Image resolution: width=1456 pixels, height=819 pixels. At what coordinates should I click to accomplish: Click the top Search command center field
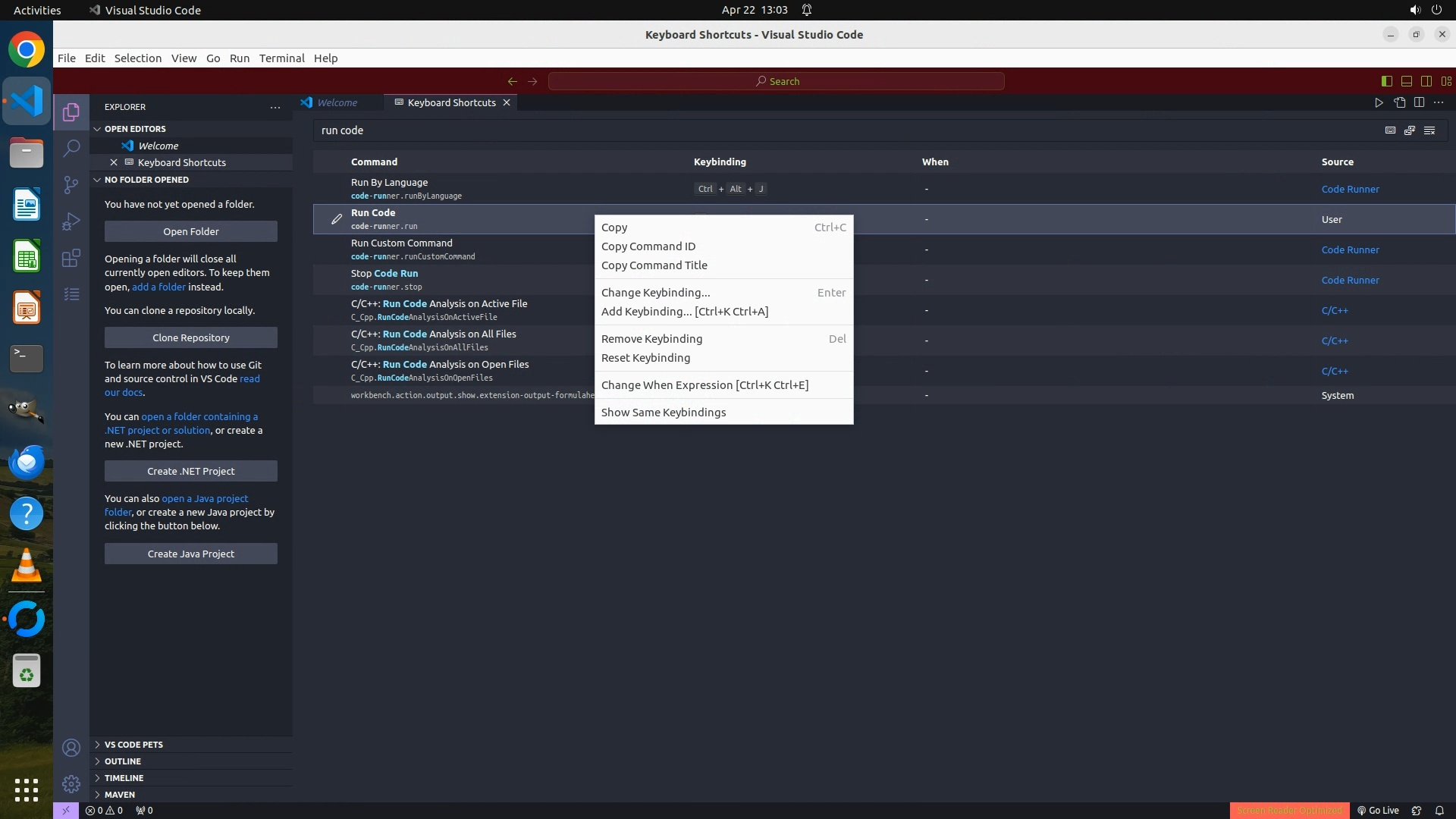[776, 81]
